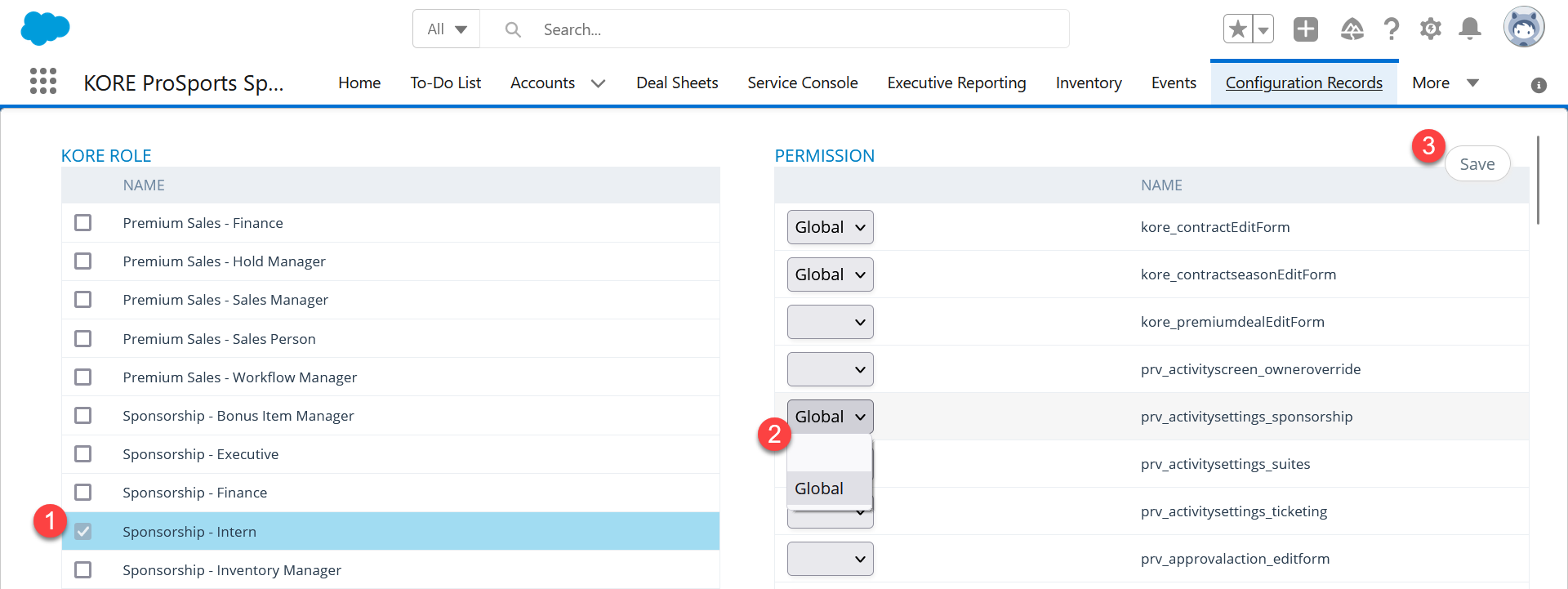Viewport: 1568px width, 589px height.
Task: Select the blank option in open list
Action: click(829, 454)
